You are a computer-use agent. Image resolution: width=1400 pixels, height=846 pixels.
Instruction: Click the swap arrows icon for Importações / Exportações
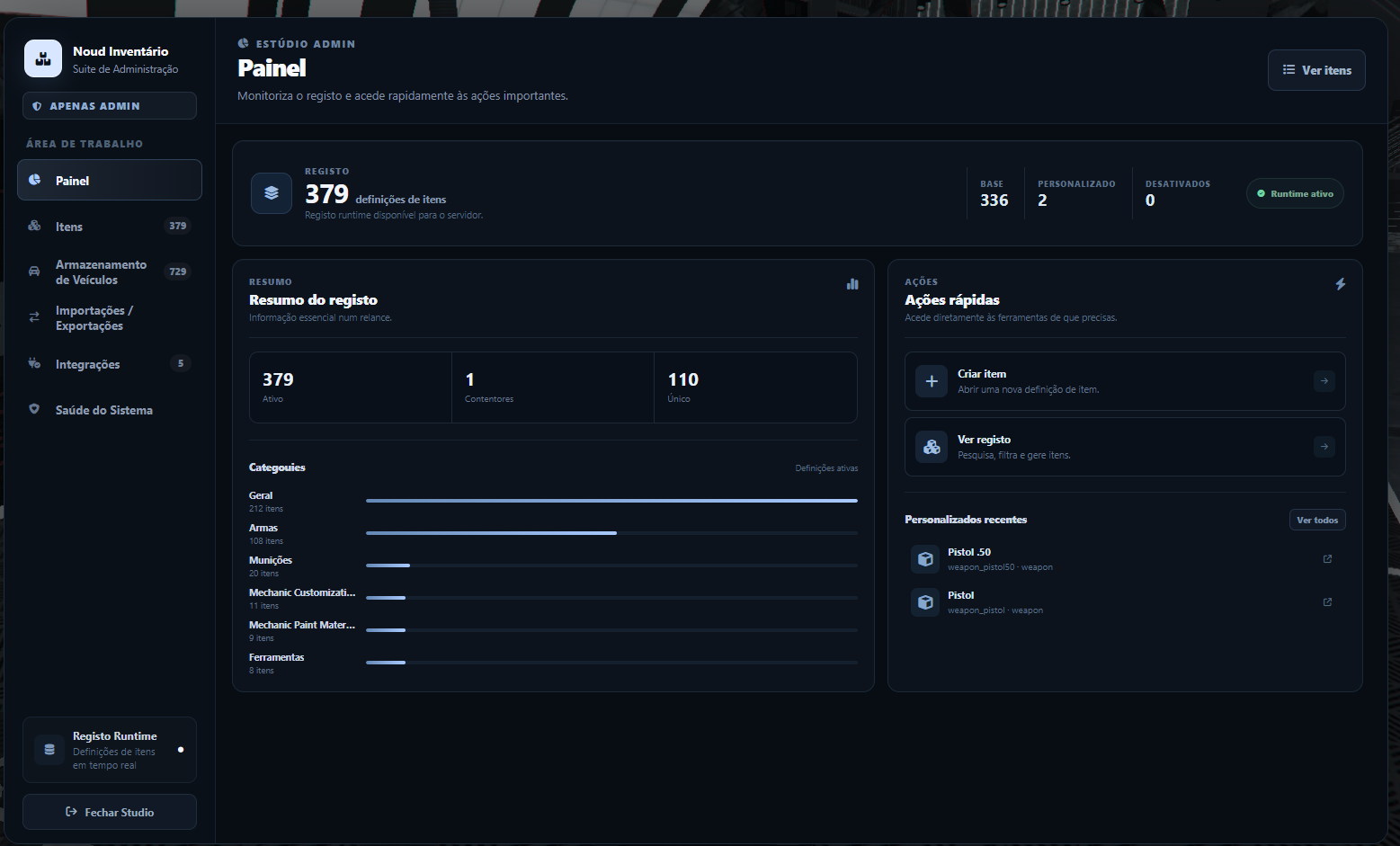click(34, 317)
